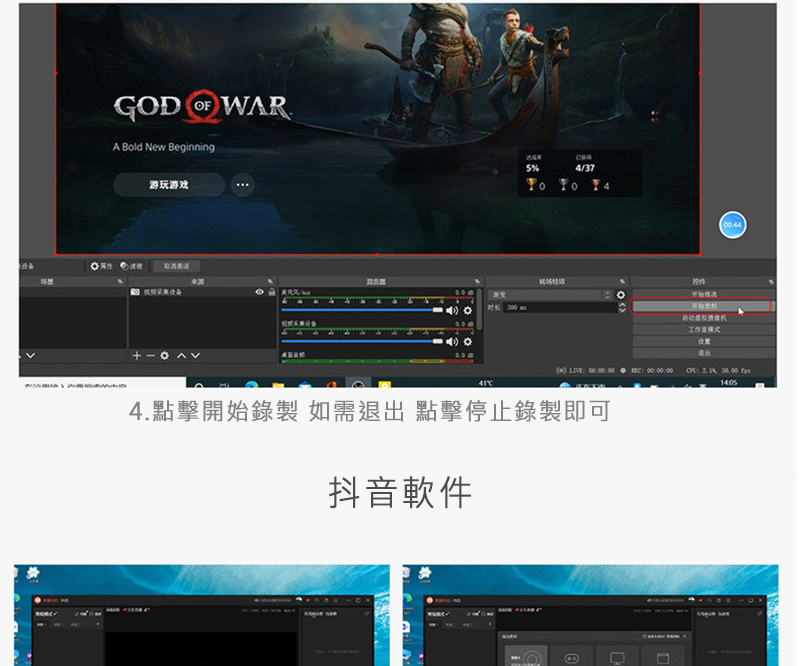Screen dimensions: 800x666
Task: Click the Start Recording button
Action: coord(704,306)
